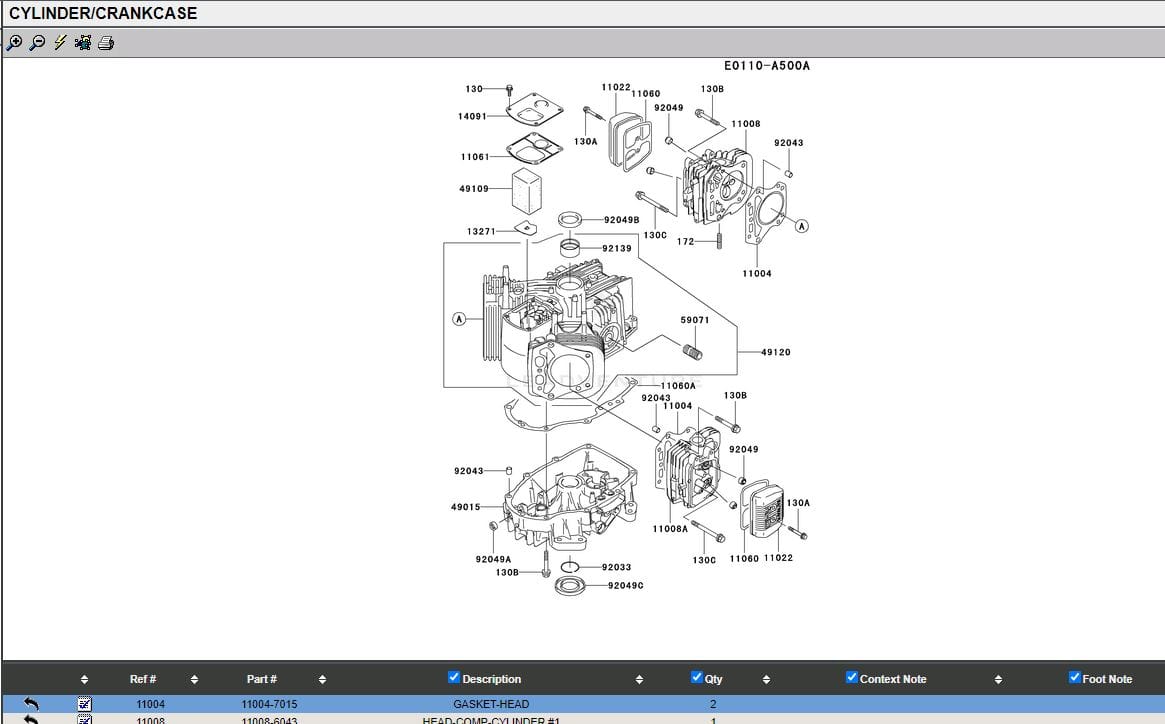
Task: Click the 49120 callout in the diagram
Action: (775, 352)
